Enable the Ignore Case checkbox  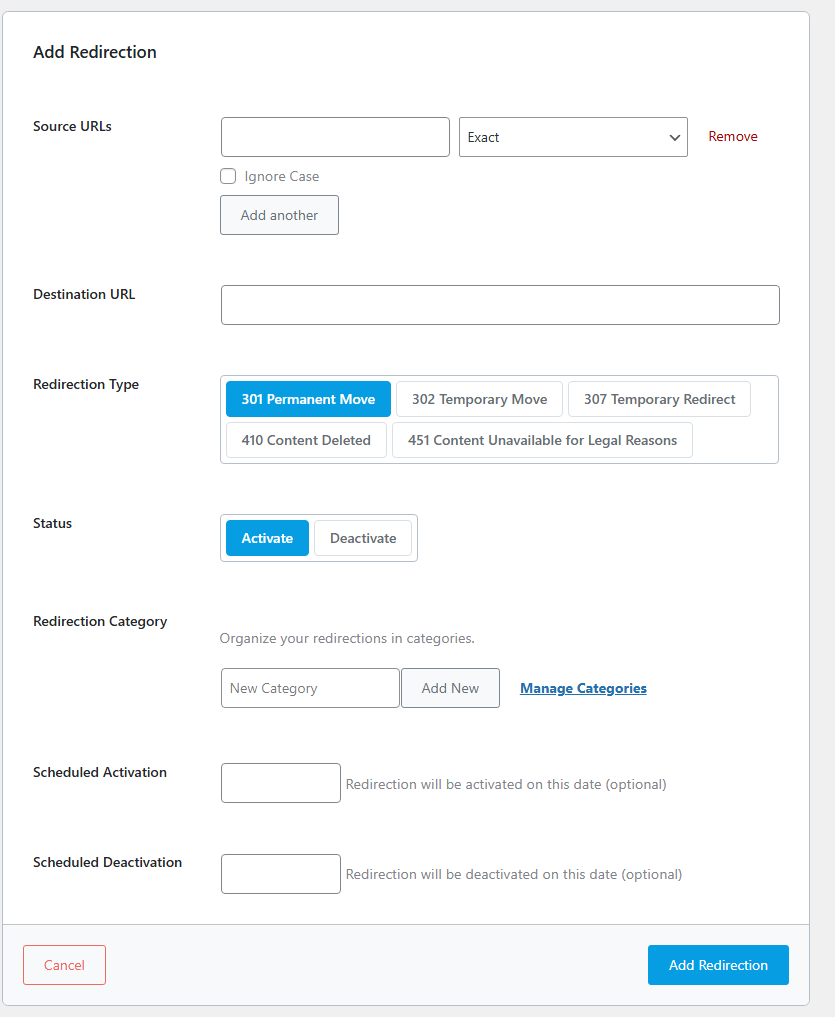pyautogui.click(x=228, y=176)
